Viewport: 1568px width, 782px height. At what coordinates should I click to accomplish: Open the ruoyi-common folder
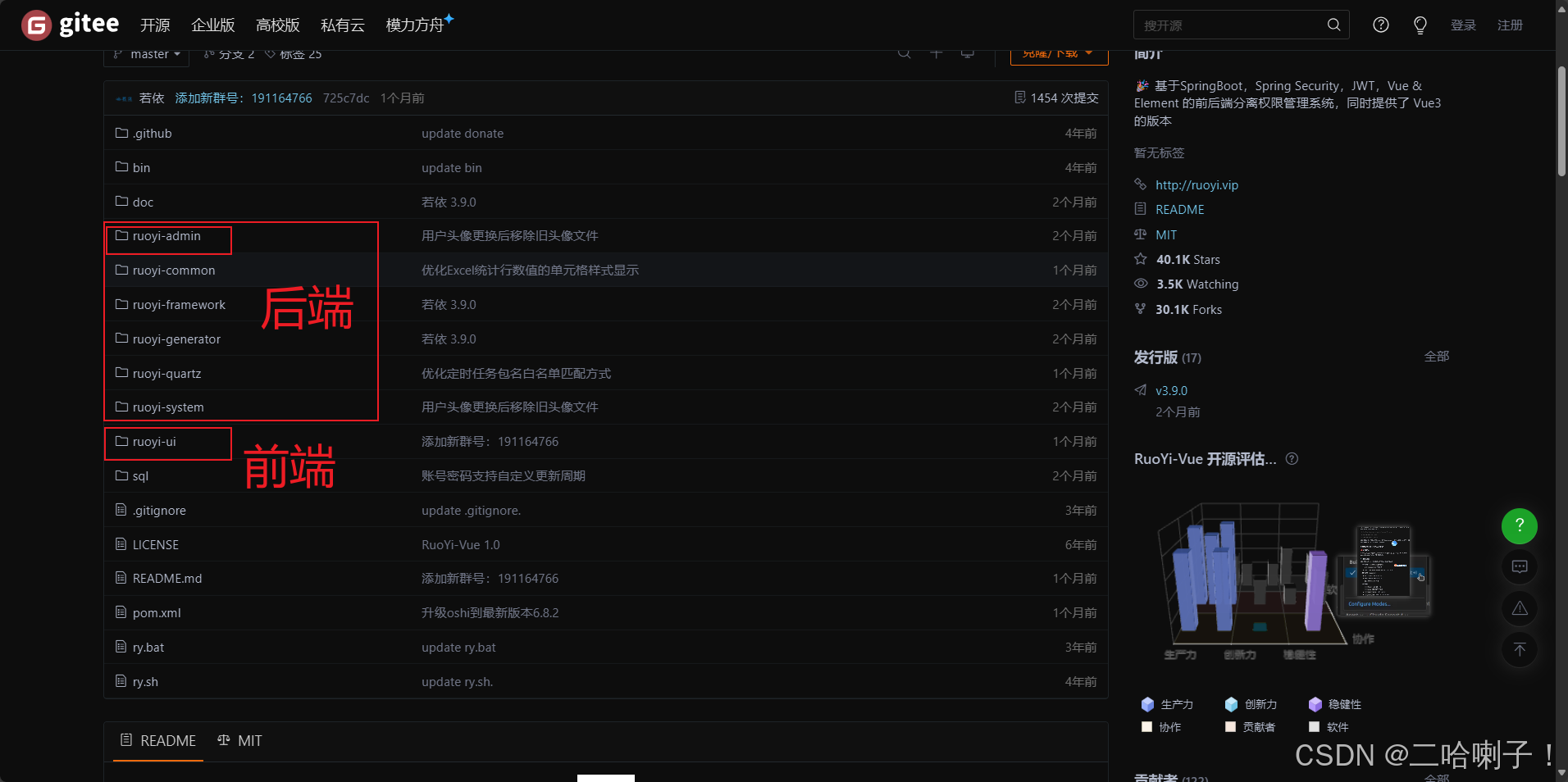(x=174, y=271)
